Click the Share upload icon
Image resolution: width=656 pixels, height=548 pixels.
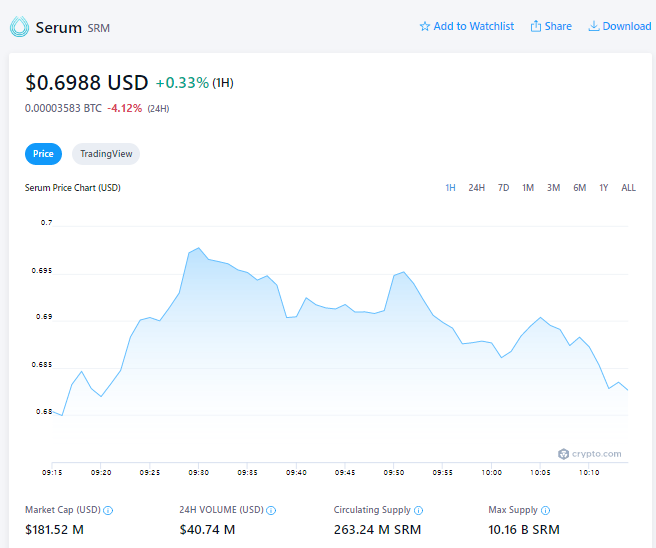pyautogui.click(x=536, y=26)
